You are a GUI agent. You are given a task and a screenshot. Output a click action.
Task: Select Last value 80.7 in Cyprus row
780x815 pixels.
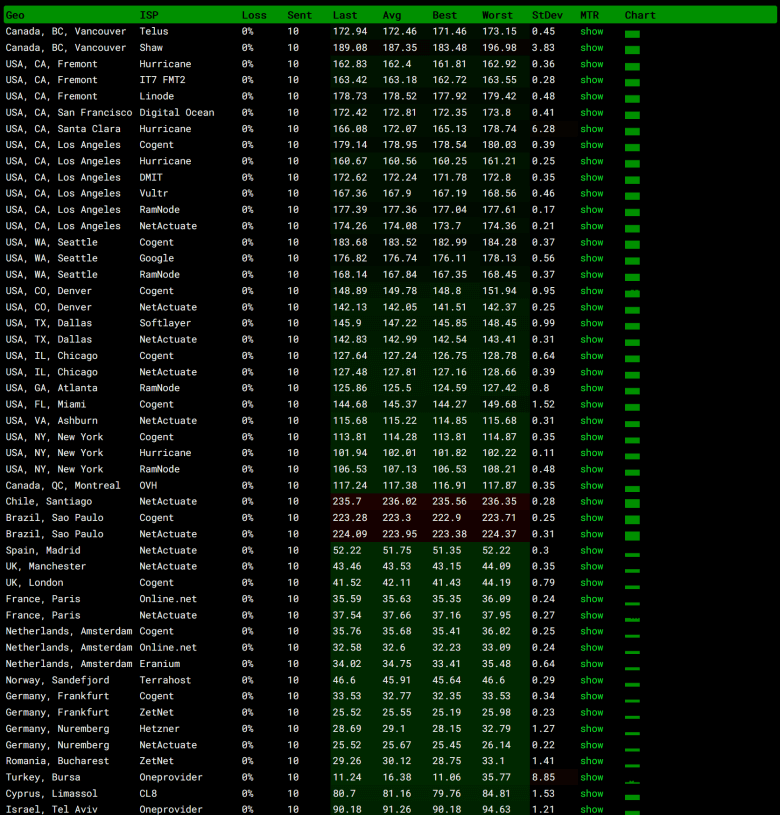344,794
